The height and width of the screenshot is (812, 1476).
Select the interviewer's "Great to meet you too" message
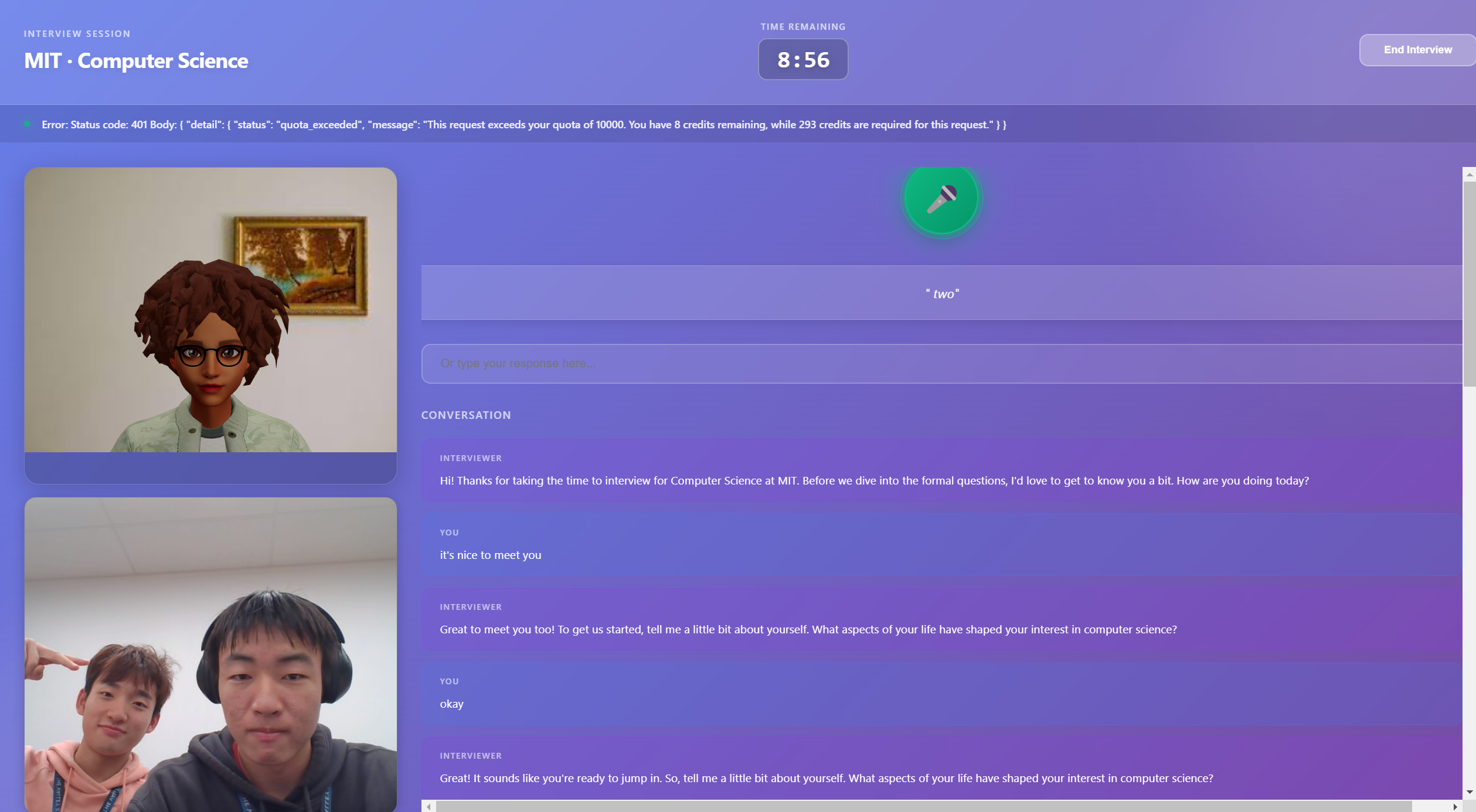(x=941, y=619)
